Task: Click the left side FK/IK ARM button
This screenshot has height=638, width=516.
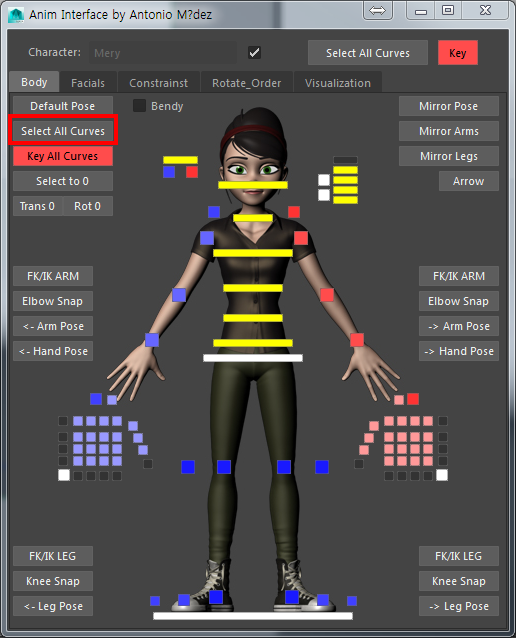Action: 53,276
